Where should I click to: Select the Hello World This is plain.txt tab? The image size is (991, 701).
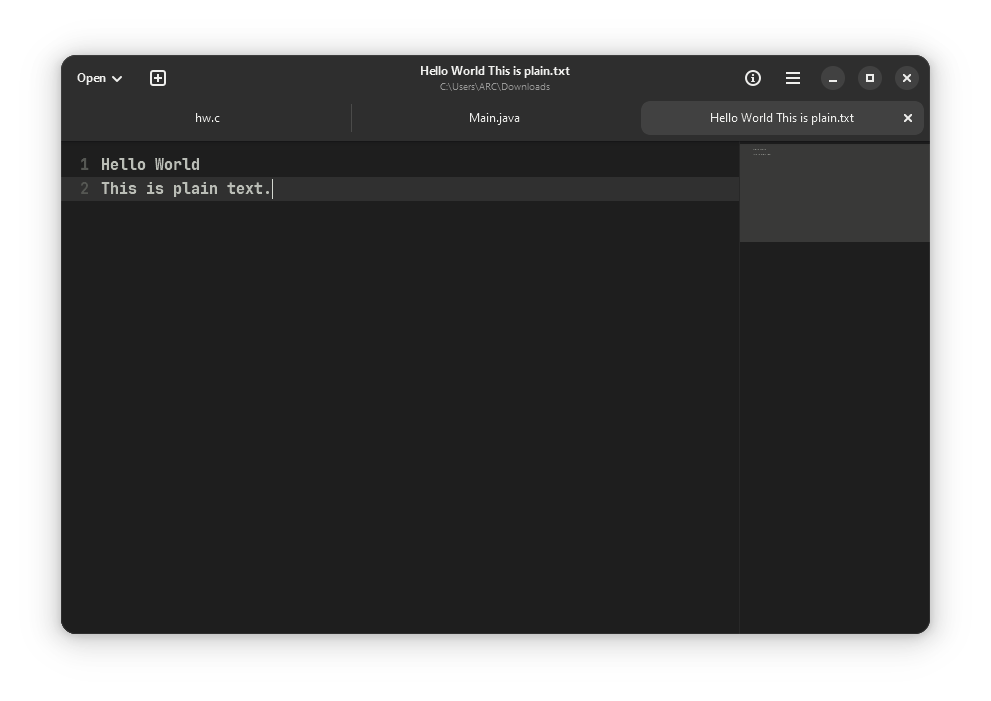tap(782, 118)
